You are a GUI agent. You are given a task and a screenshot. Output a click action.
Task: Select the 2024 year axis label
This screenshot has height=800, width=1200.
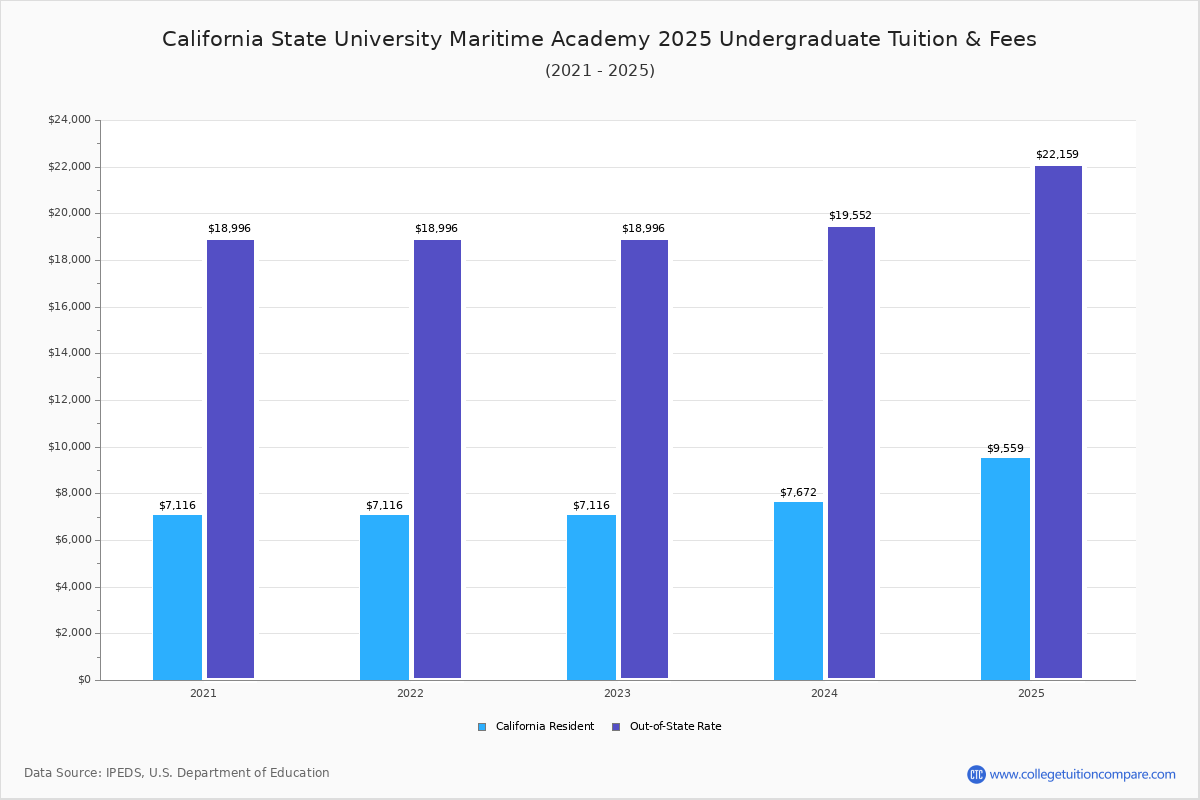point(824,692)
